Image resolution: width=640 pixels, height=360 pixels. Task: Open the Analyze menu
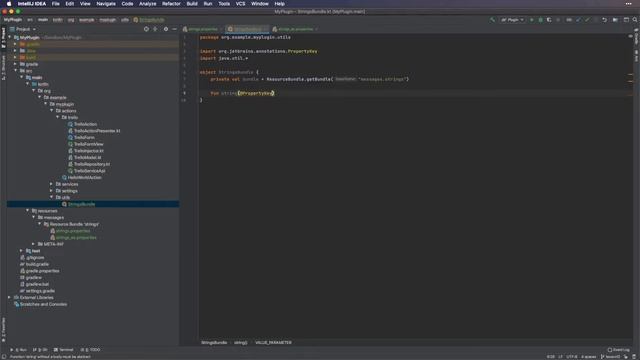pos(147,4)
